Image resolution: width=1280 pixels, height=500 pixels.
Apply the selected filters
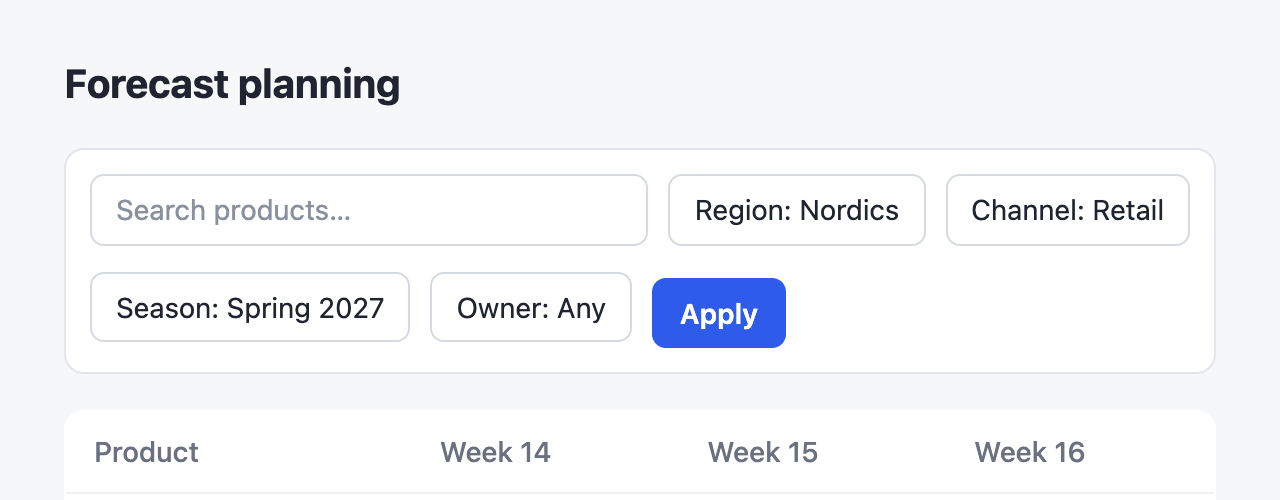[719, 313]
